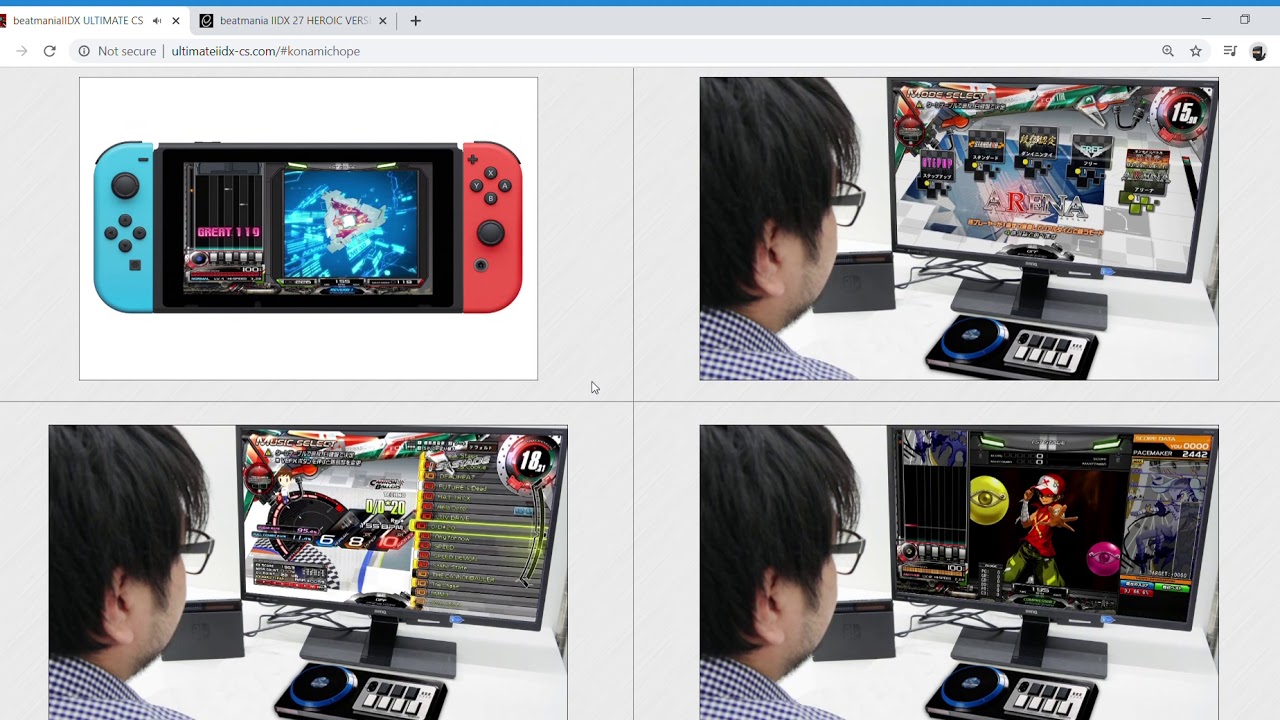
Task: Open the MODE SELECT arena screen photo
Action: pos(959,229)
